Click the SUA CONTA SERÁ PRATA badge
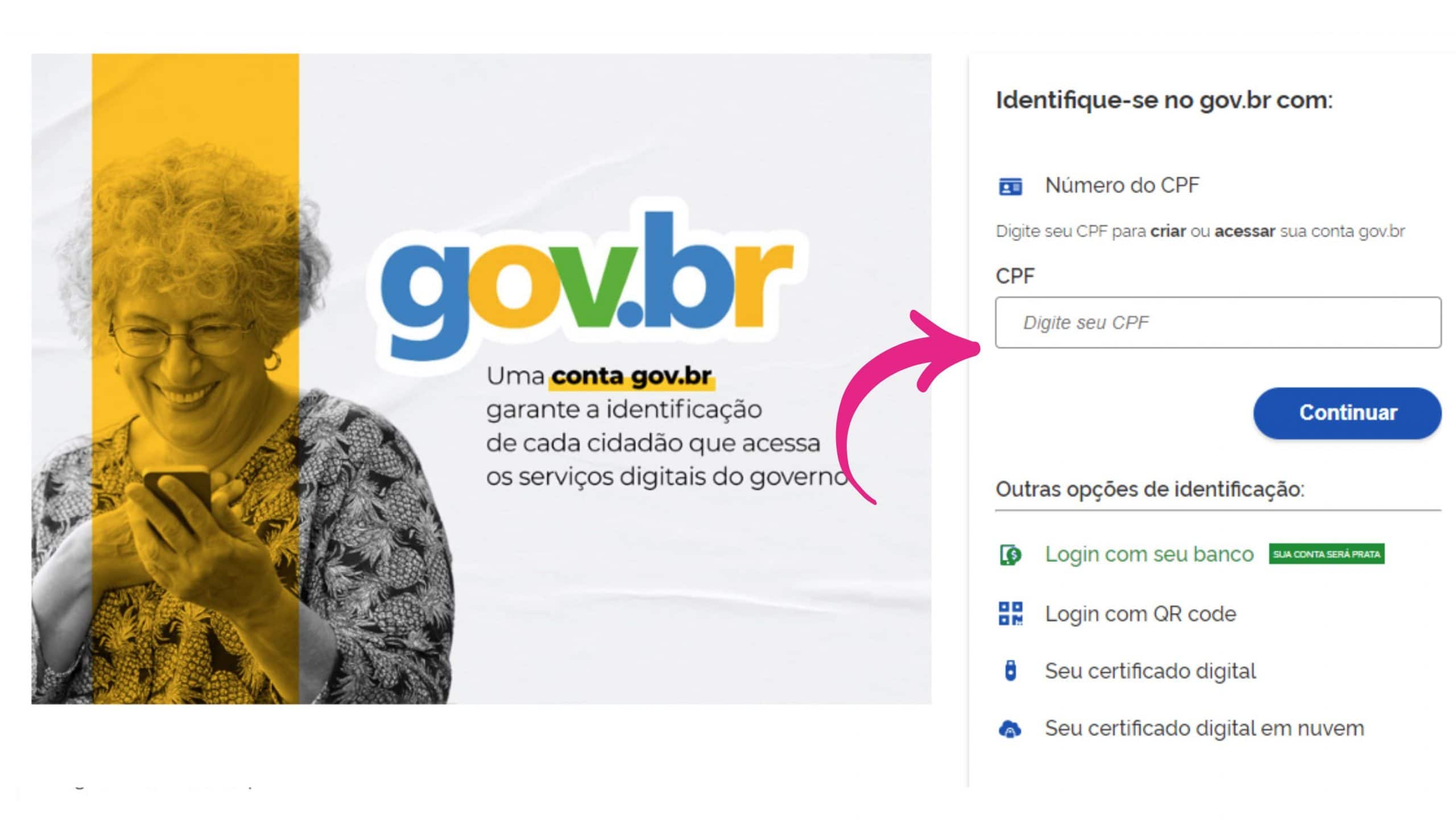The image size is (1456, 819). 1326,554
